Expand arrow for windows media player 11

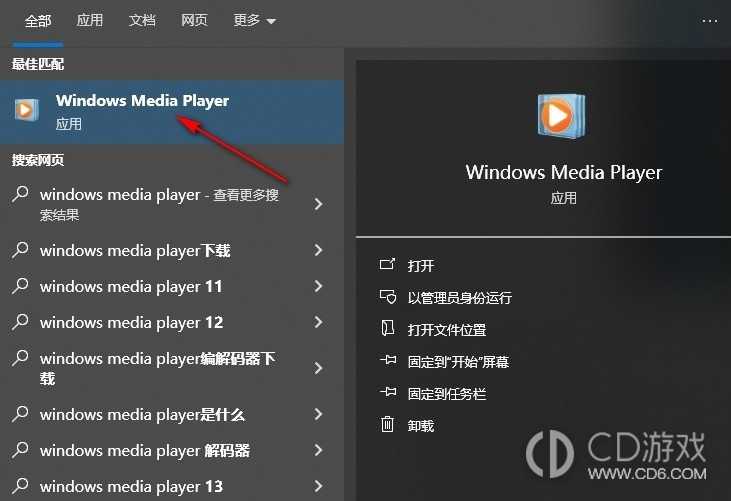[x=318, y=286]
